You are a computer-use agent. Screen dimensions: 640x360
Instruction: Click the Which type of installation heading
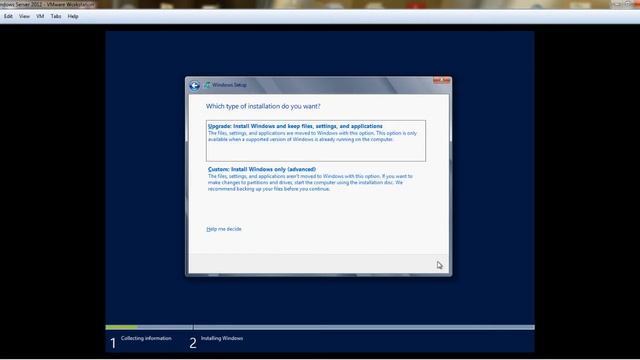[263, 106]
